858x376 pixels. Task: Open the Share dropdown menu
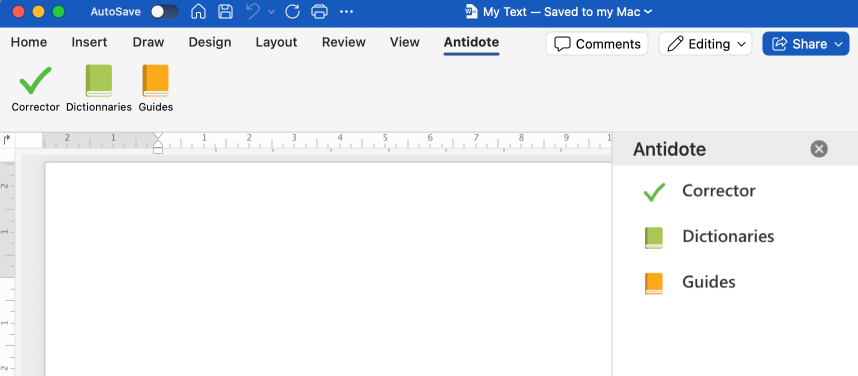coord(806,44)
